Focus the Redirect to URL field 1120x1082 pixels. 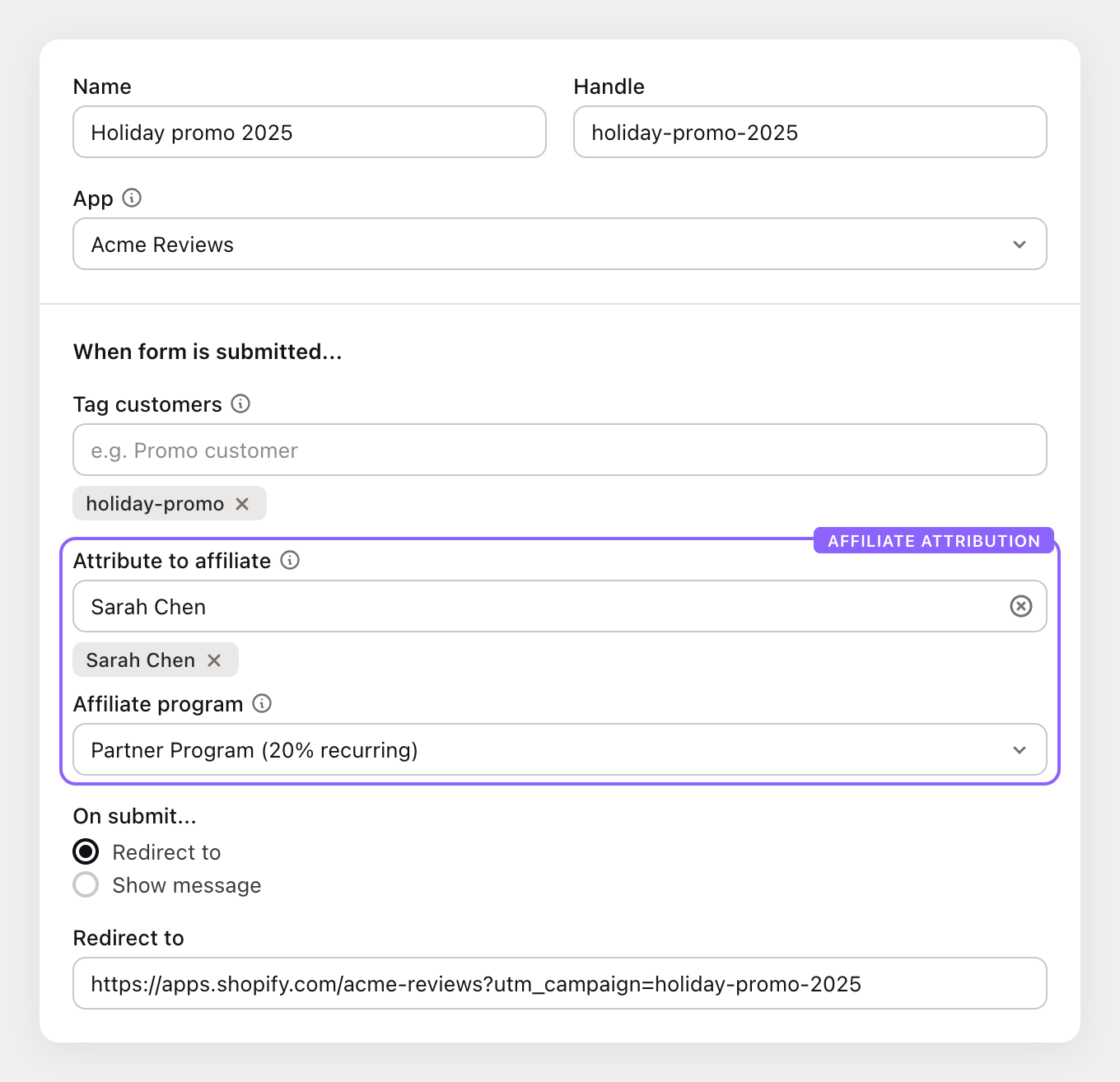coord(560,983)
